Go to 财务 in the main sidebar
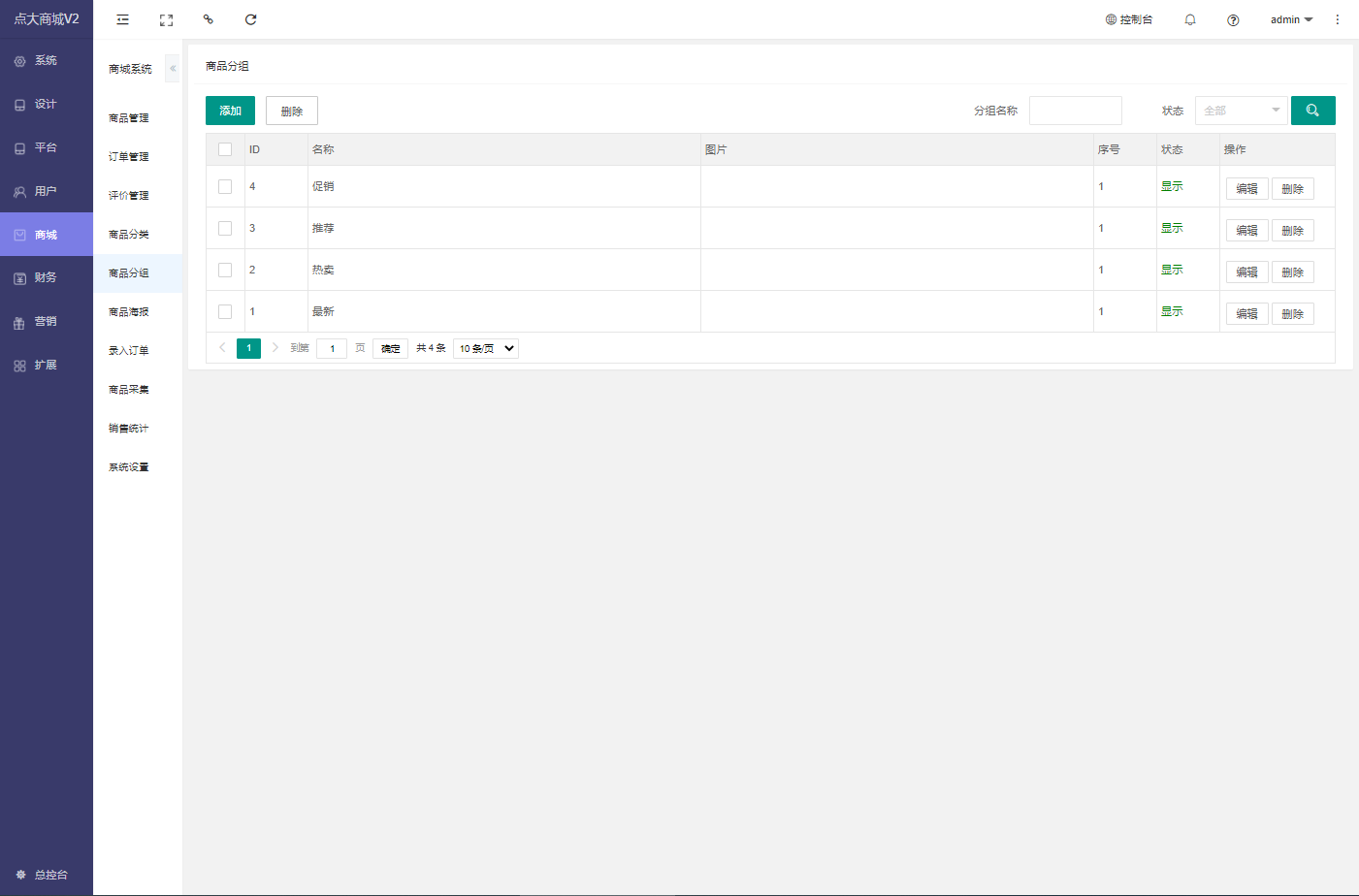The height and width of the screenshot is (896, 1359). pyautogui.click(x=46, y=277)
